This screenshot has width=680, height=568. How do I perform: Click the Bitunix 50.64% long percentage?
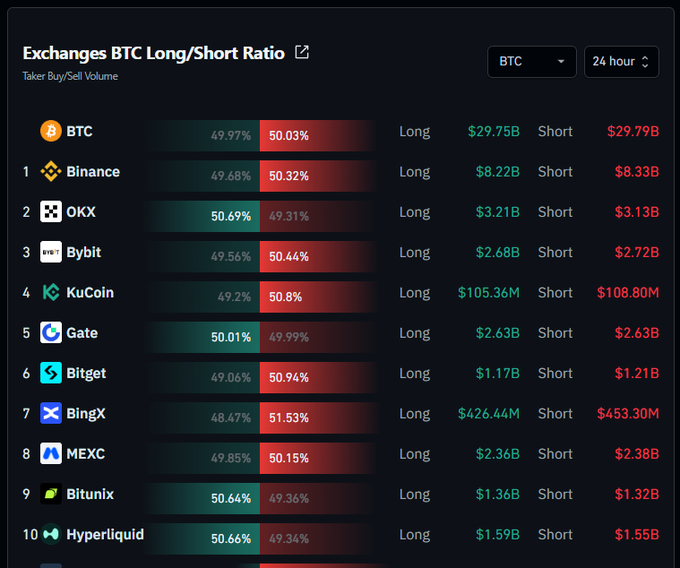click(x=231, y=499)
